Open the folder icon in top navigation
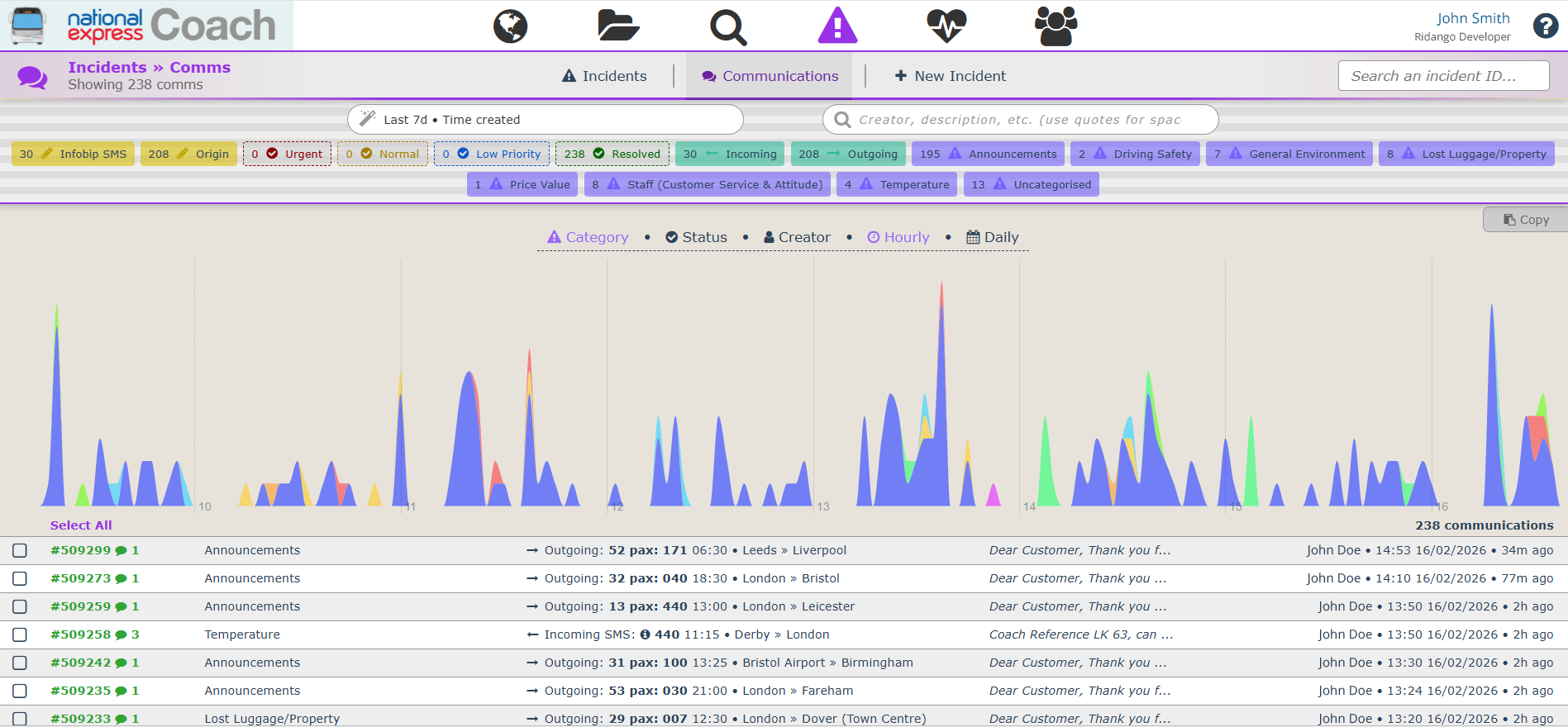1568x727 pixels. pos(618,26)
